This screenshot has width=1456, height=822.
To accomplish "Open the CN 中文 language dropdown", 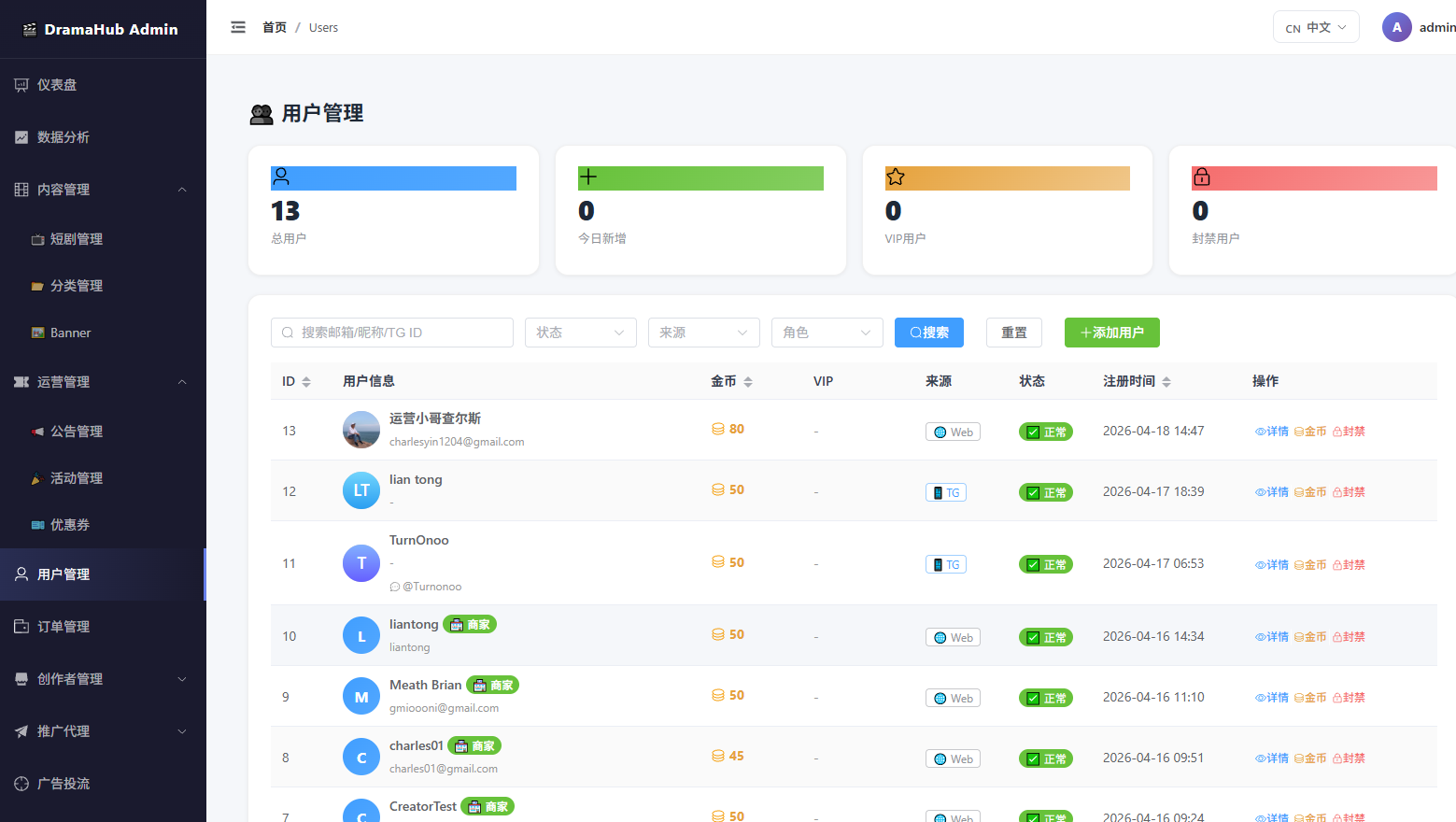I will point(1316,27).
